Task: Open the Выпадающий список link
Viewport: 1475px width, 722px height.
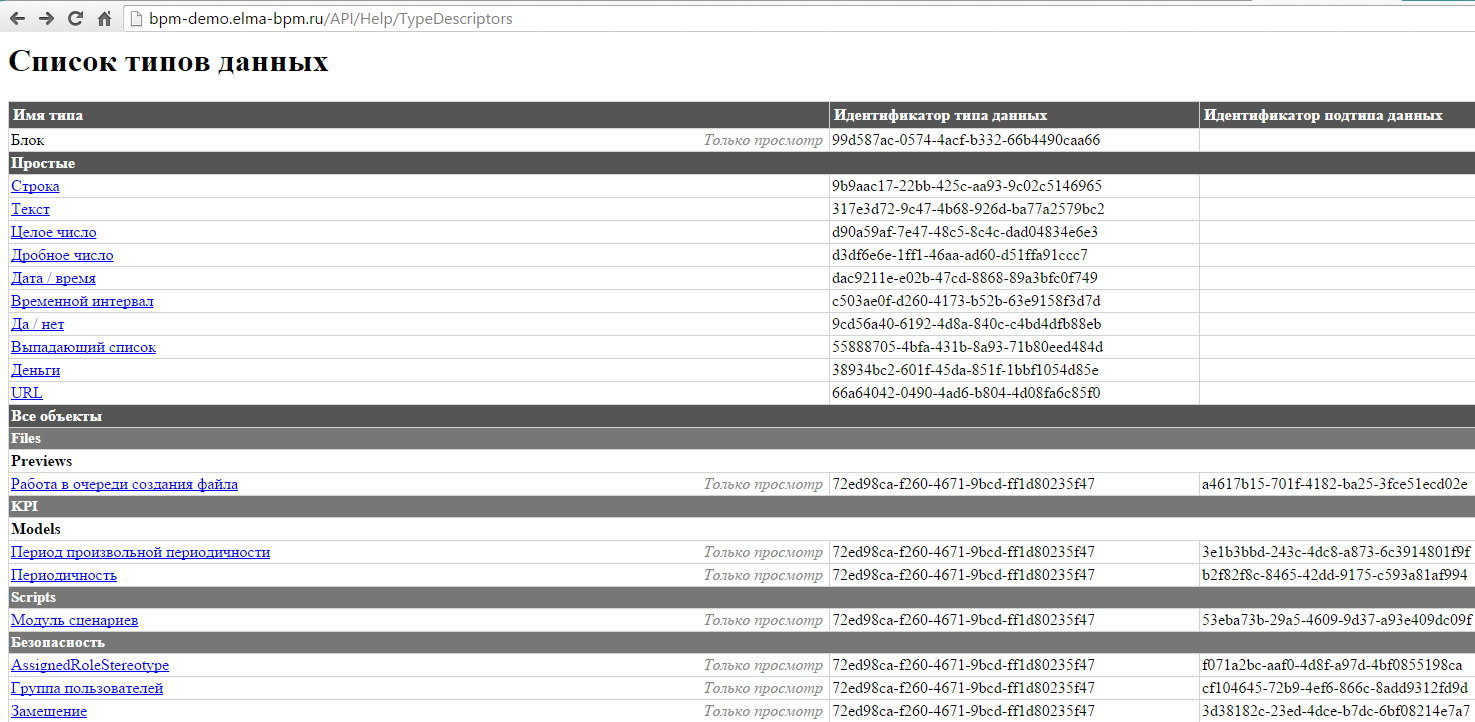Action: (83, 347)
